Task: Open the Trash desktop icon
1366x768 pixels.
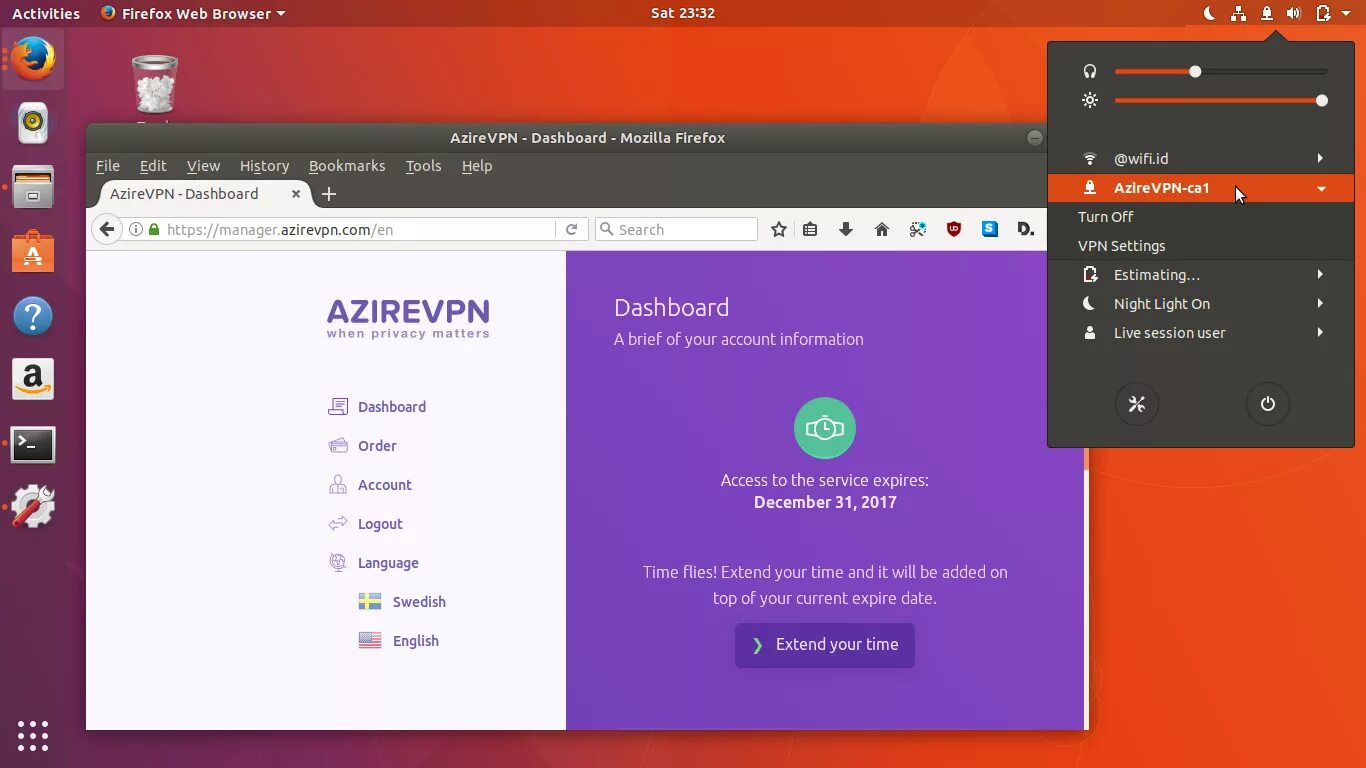Action: 155,84
